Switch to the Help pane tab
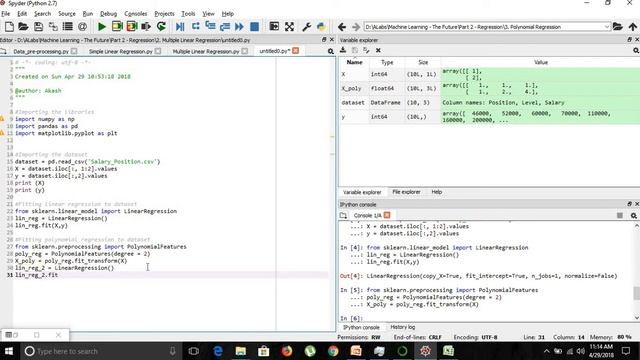This screenshot has height=360, width=640. [x=437, y=192]
